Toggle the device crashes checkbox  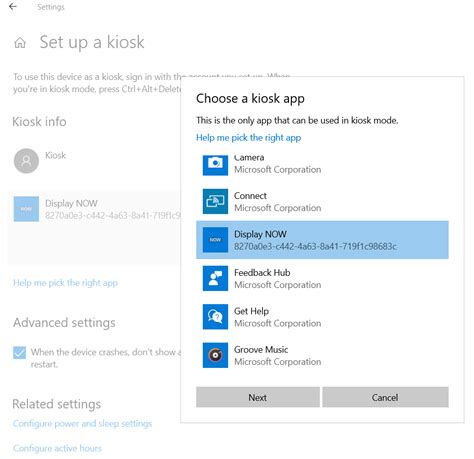(x=19, y=352)
